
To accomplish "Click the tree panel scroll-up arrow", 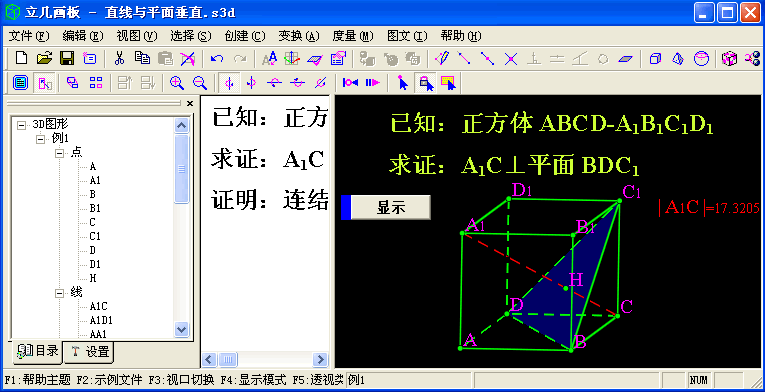I will [x=181, y=125].
